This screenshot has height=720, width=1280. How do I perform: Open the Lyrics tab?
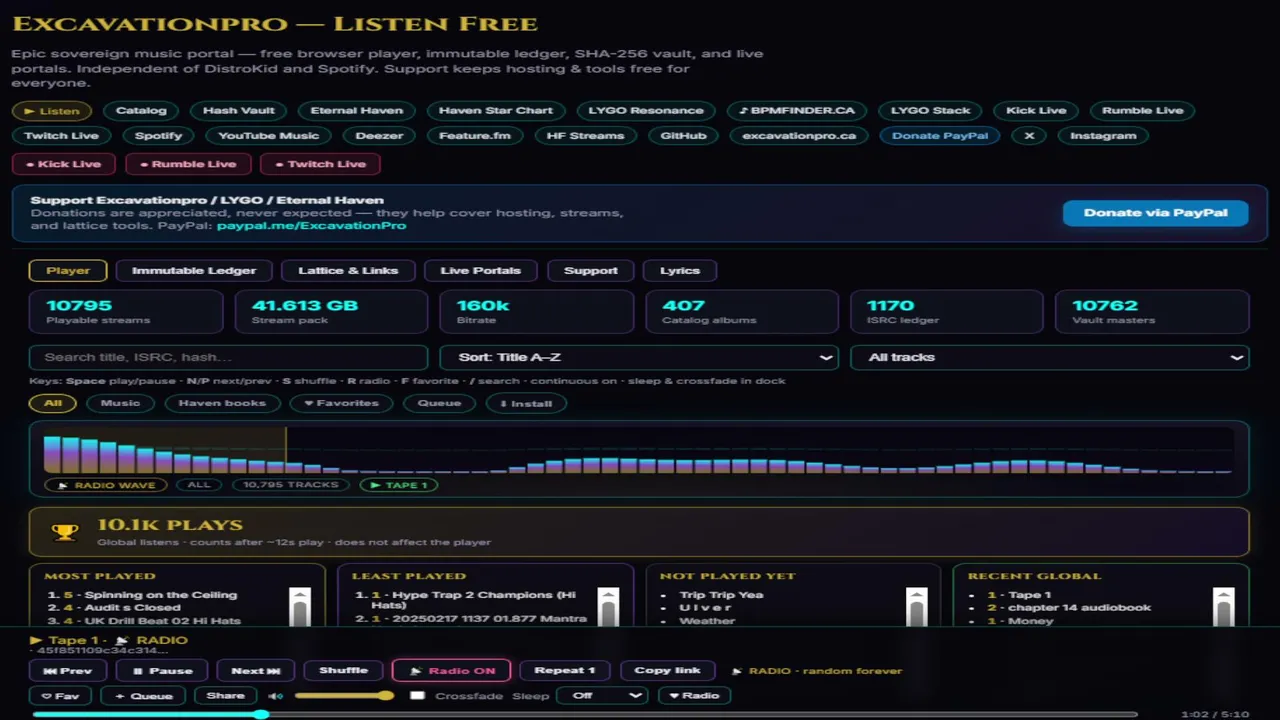pos(680,271)
